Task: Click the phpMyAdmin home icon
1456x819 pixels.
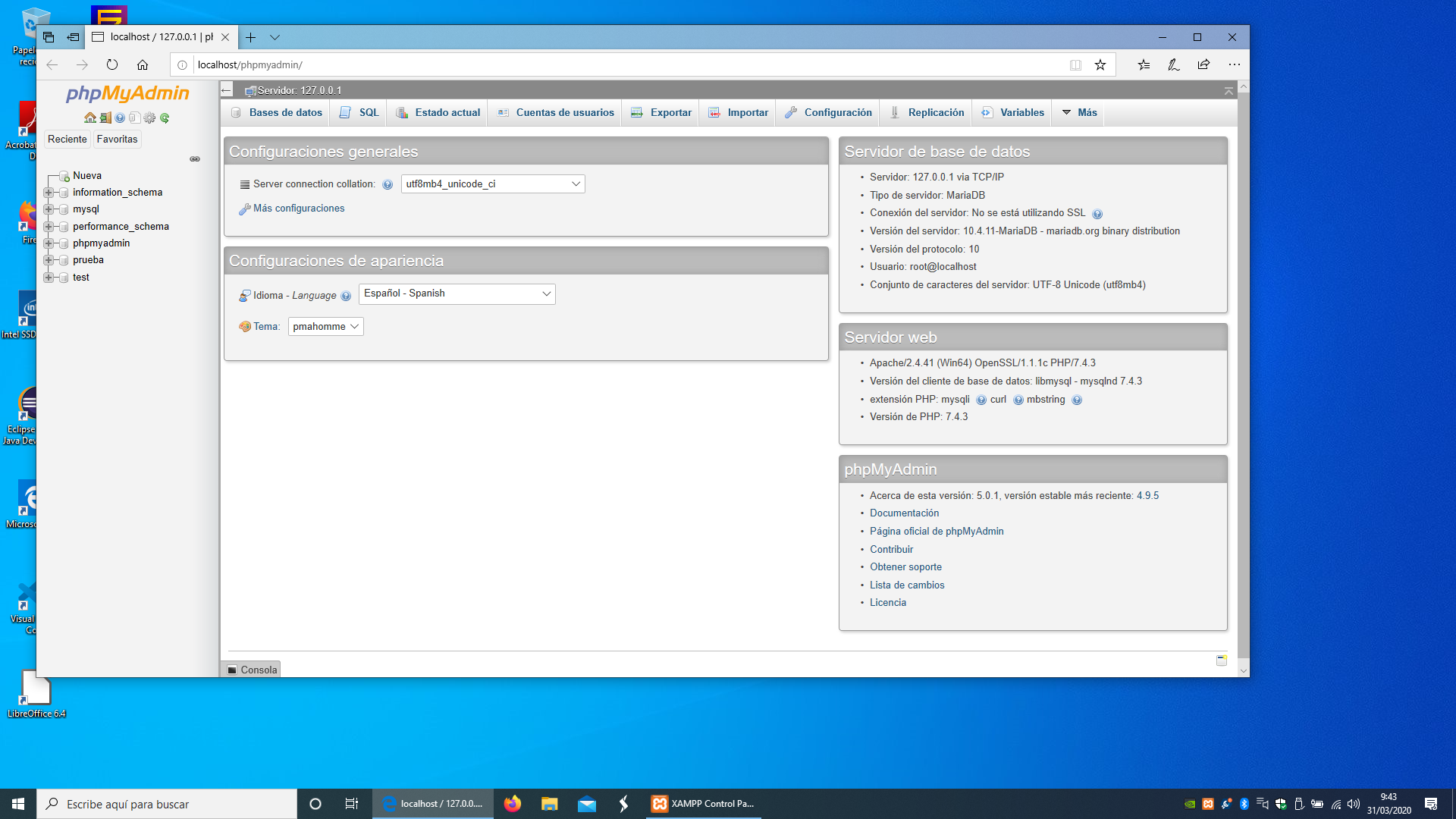Action: pyautogui.click(x=90, y=118)
